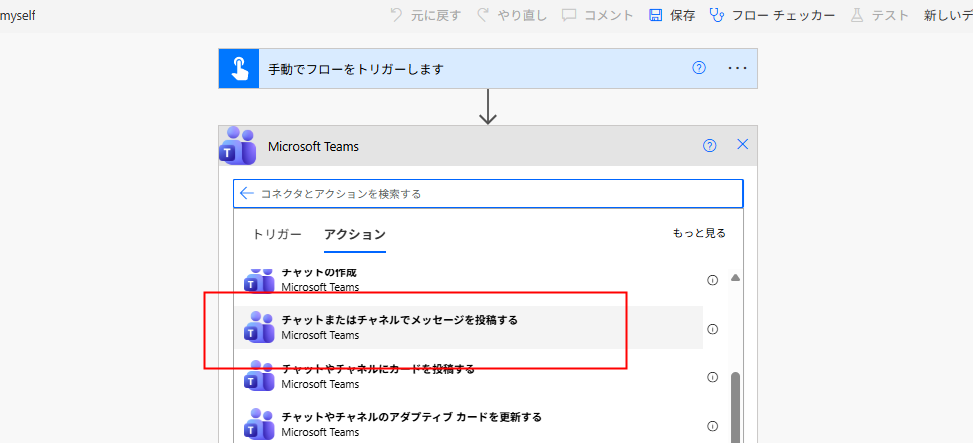This screenshot has height=443, width=973.
Task: Open help on the manual trigger card
Action: tap(699, 68)
